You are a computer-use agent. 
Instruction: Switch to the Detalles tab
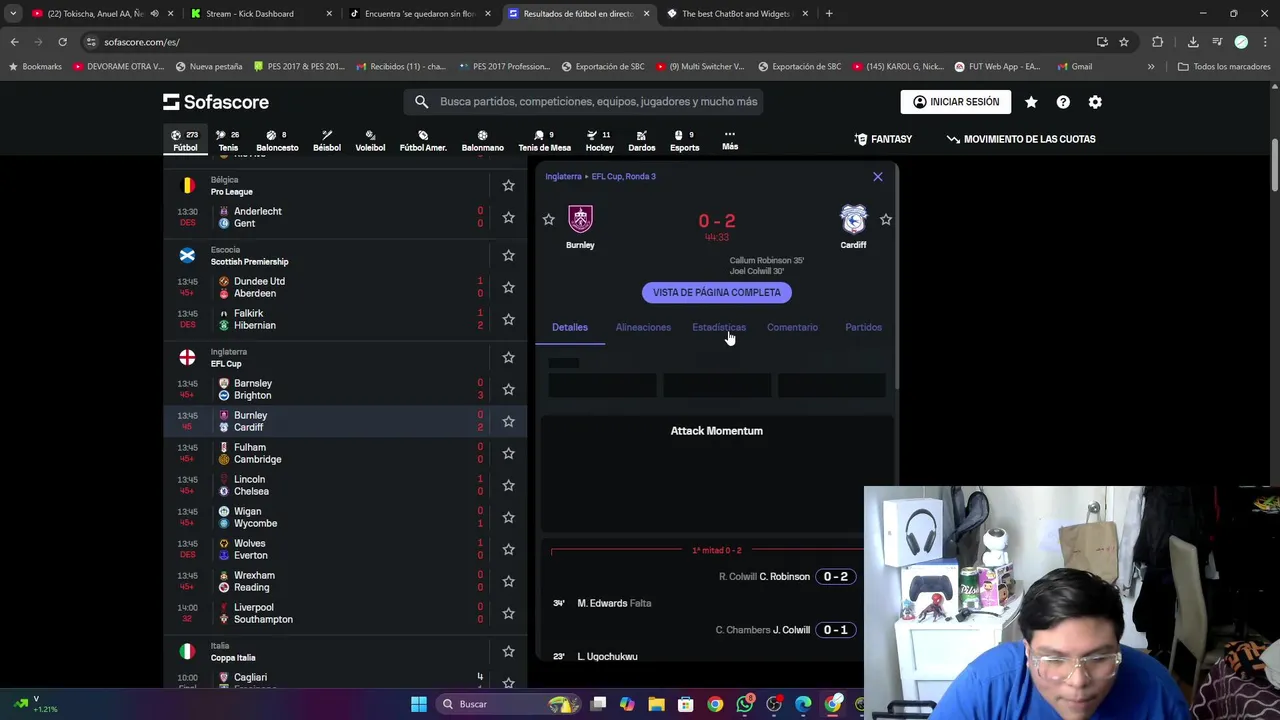(x=570, y=327)
